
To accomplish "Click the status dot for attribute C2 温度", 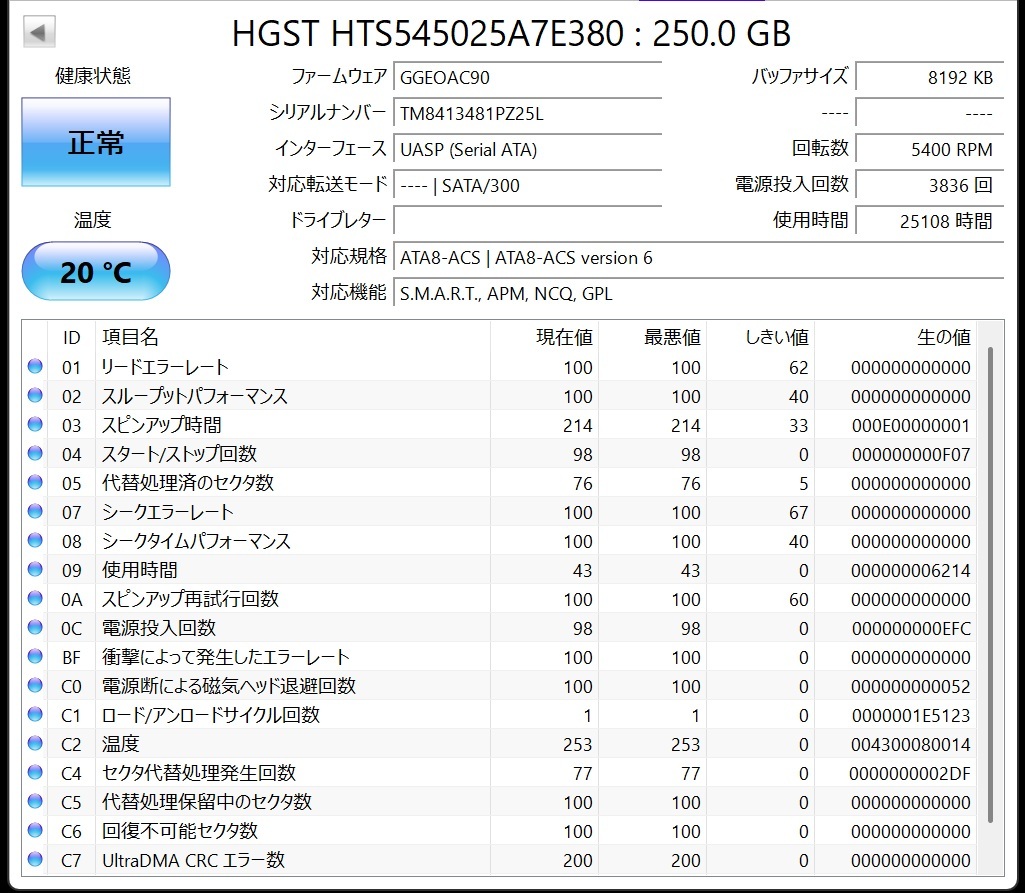I will [35, 743].
